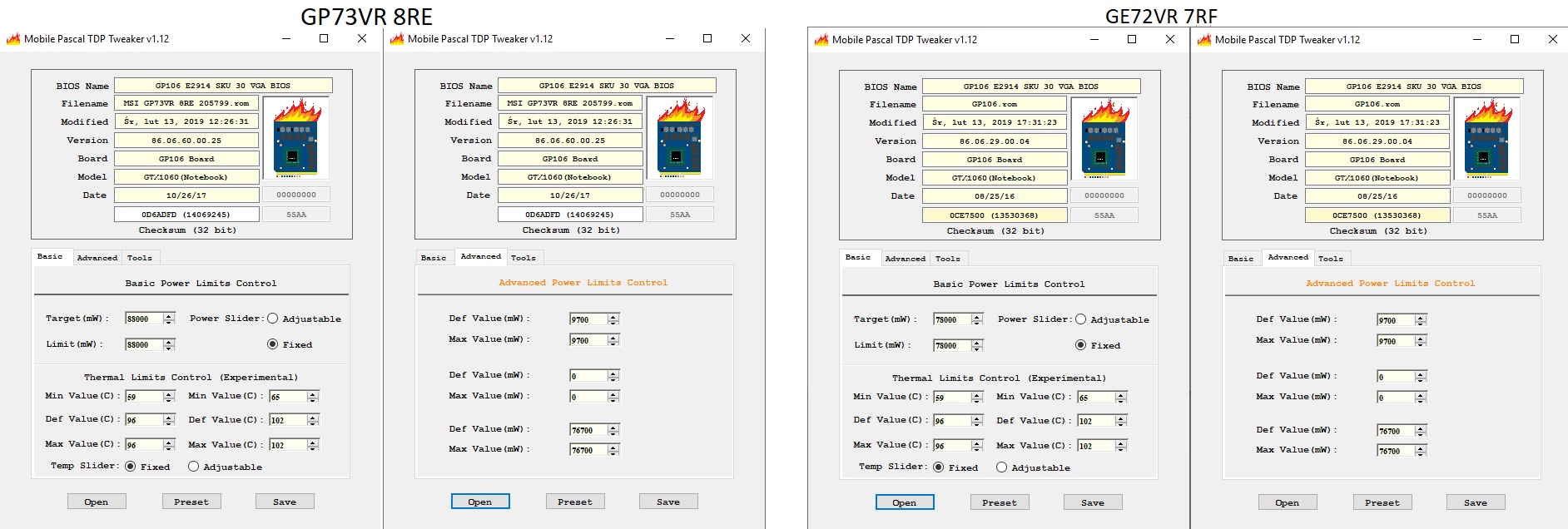Screen dimensions: 1568x529
Task: Click the Max Value 76700 spinner arrows in the GE72VR Advanced window
Action: pyautogui.click(x=1421, y=451)
